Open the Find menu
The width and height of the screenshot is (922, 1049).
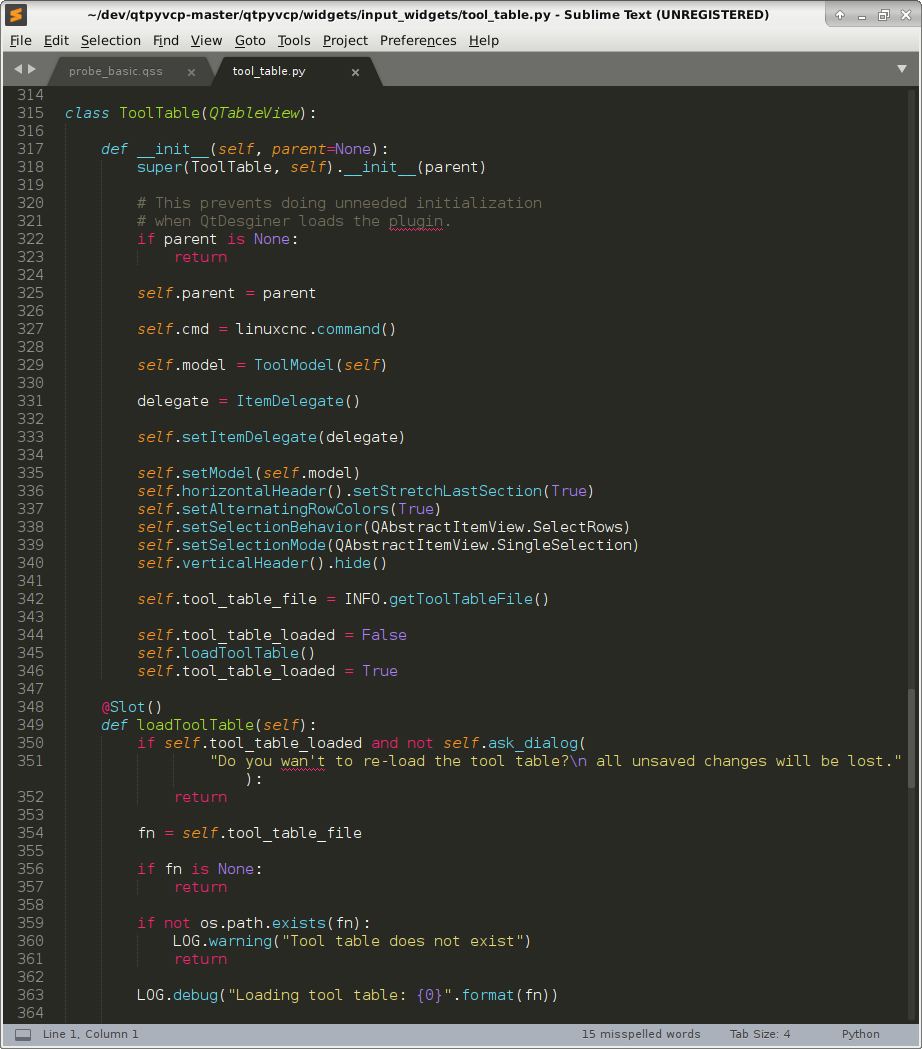[x=166, y=41]
